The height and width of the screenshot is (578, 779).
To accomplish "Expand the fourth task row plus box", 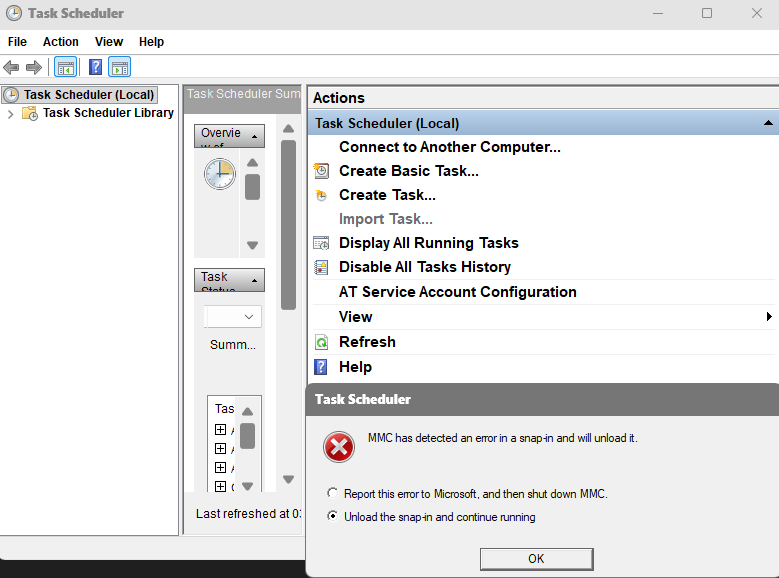I will [x=220, y=486].
